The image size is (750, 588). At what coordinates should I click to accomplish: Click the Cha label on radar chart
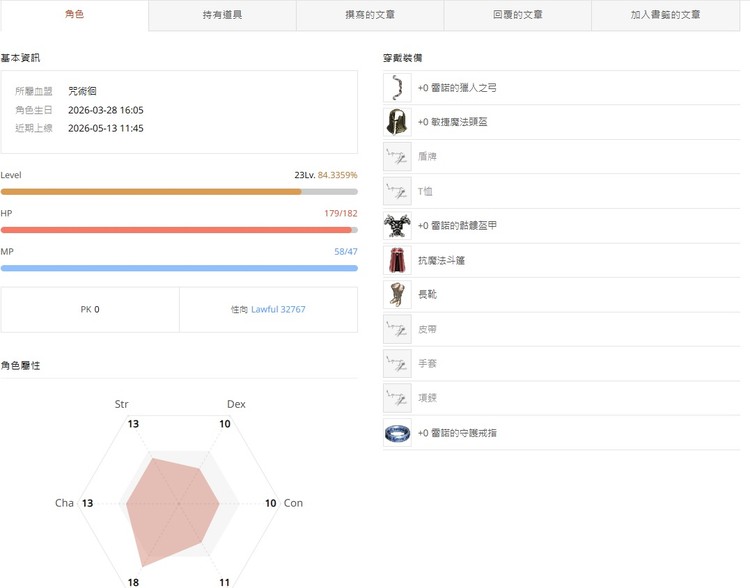(x=64, y=503)
